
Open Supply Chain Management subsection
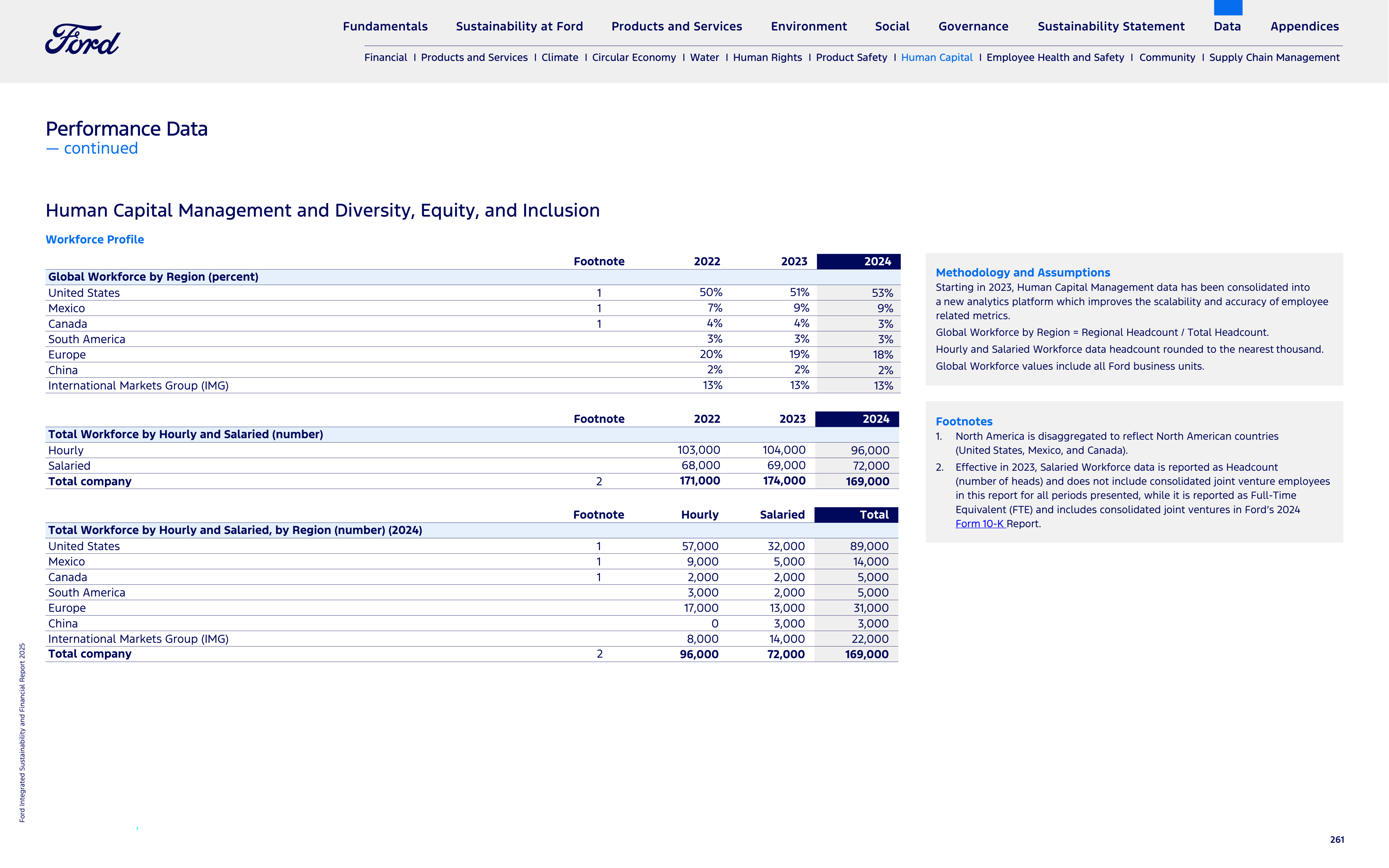pyautogui.click(x=1274, y=58)
